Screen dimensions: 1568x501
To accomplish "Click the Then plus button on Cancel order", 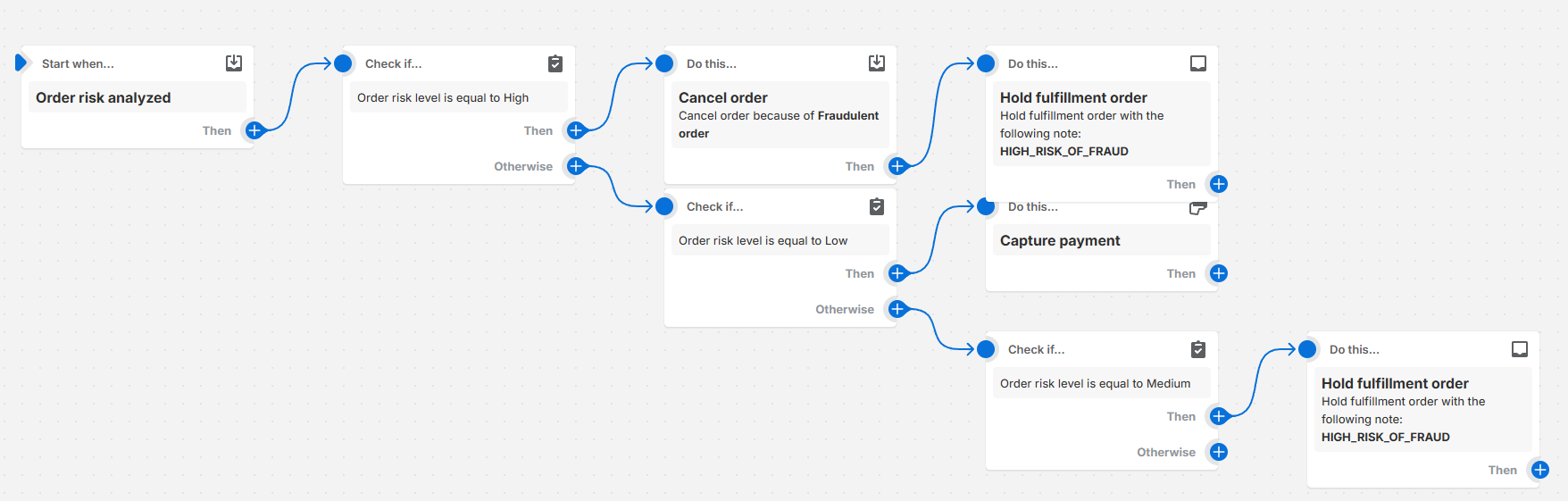I will pyautogui.click(x=897, y=166).
